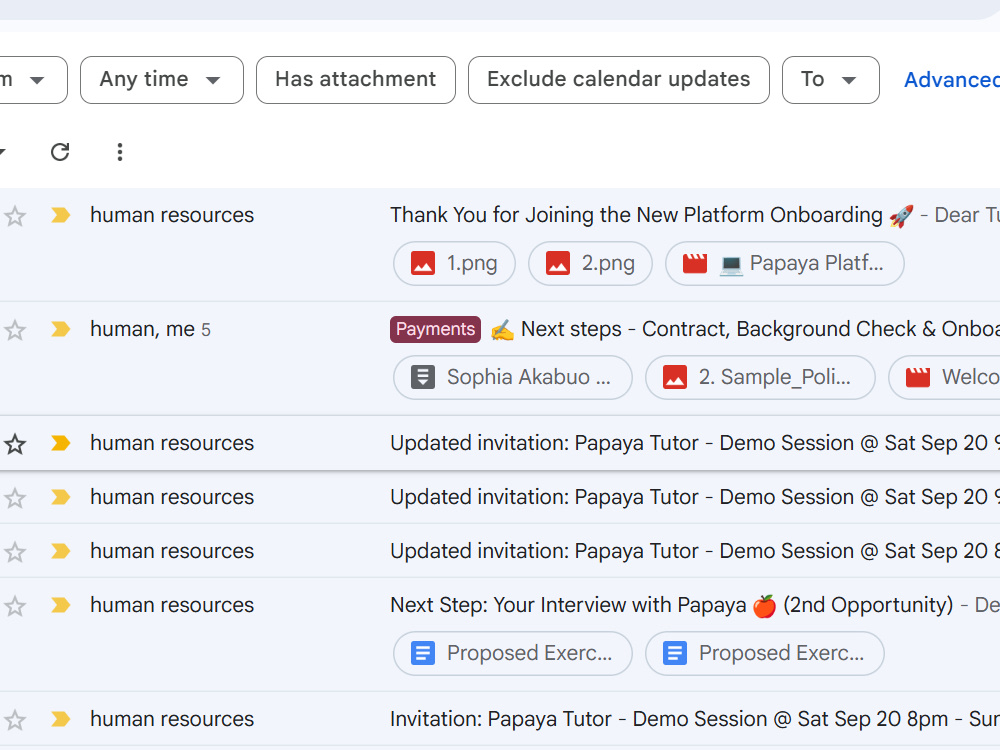Open Invitation Papaya Tutor Demo Session 8pm
This screenshot has height=750, width=1000.
pos(500,719)
